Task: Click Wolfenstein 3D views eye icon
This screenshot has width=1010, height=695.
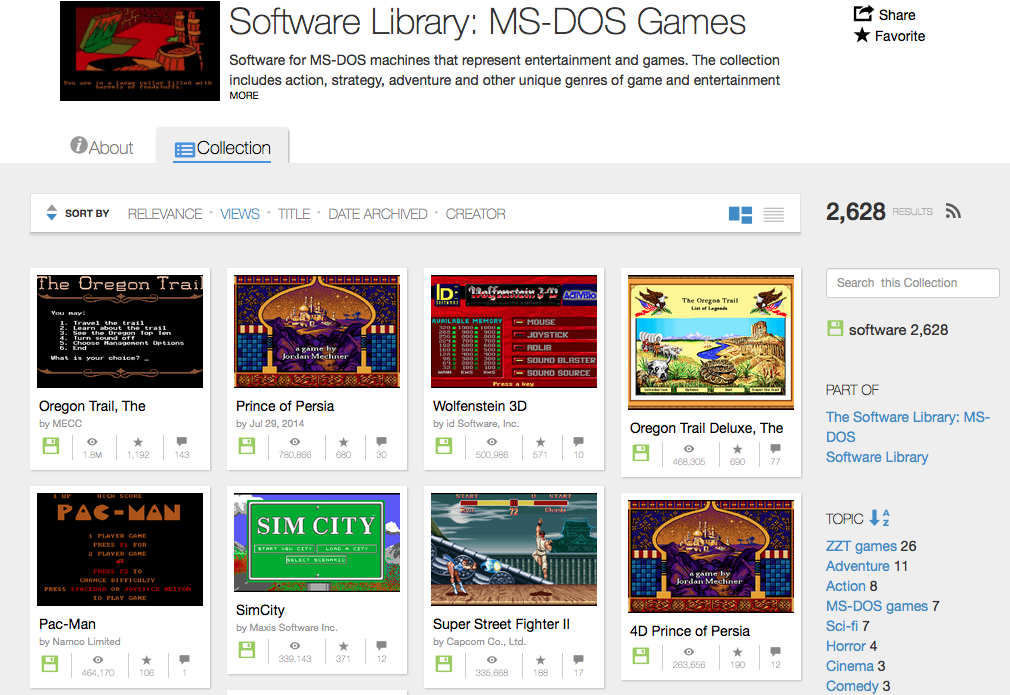Action: point(491,442)
